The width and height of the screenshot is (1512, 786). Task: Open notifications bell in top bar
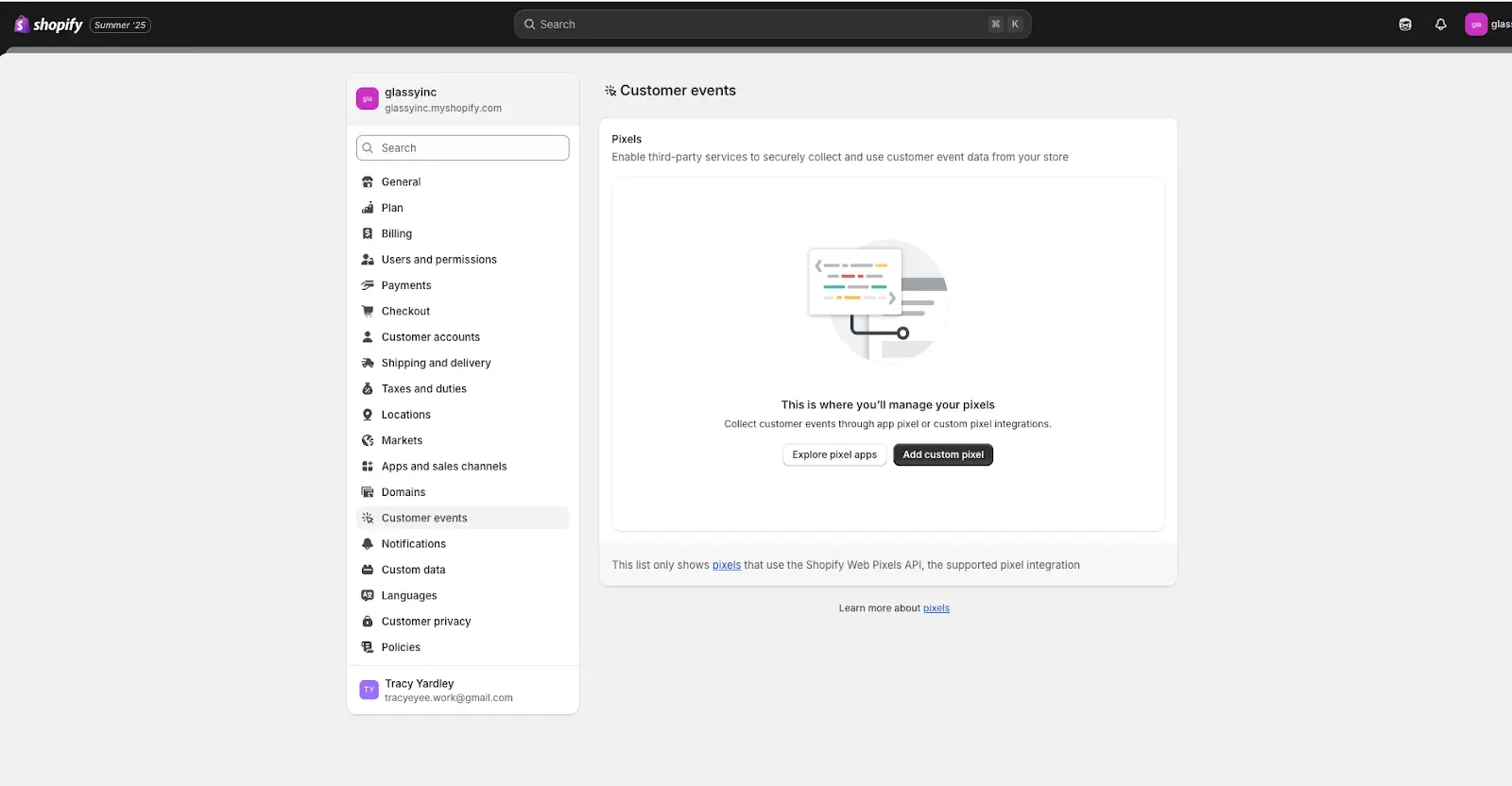[x=1440, y=25]
